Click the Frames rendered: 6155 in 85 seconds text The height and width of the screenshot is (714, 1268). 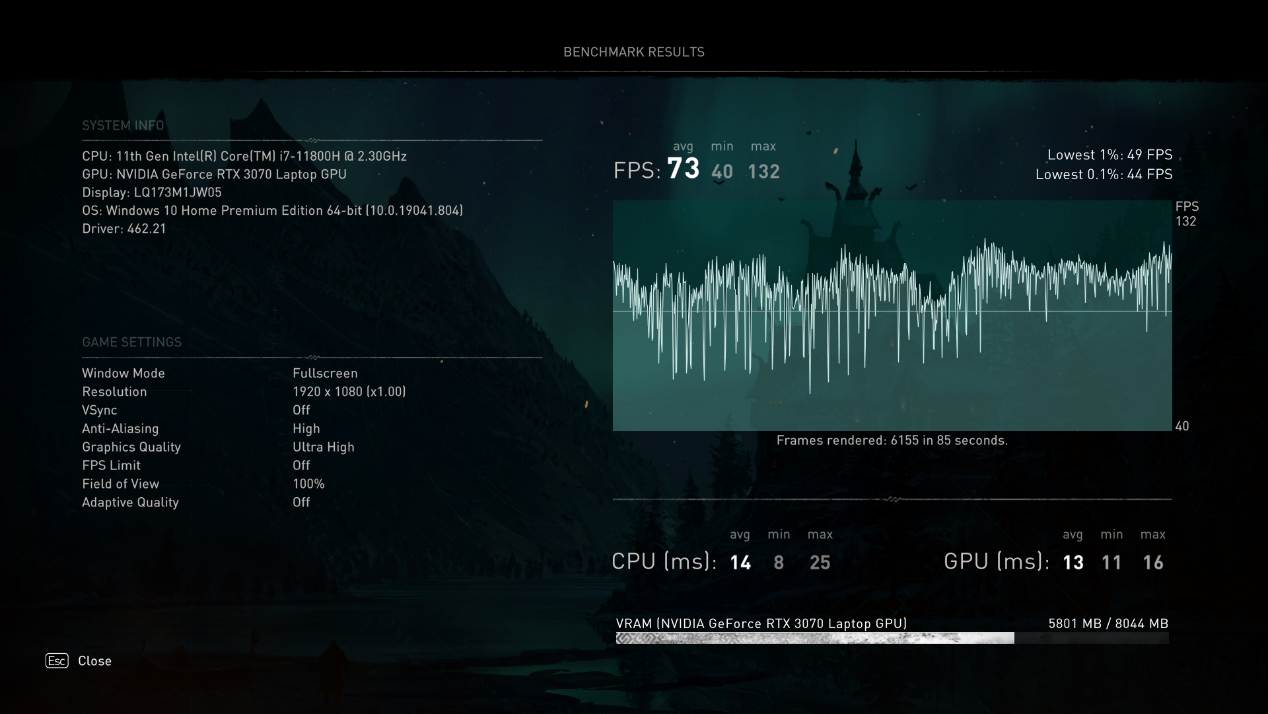[892, 440]
